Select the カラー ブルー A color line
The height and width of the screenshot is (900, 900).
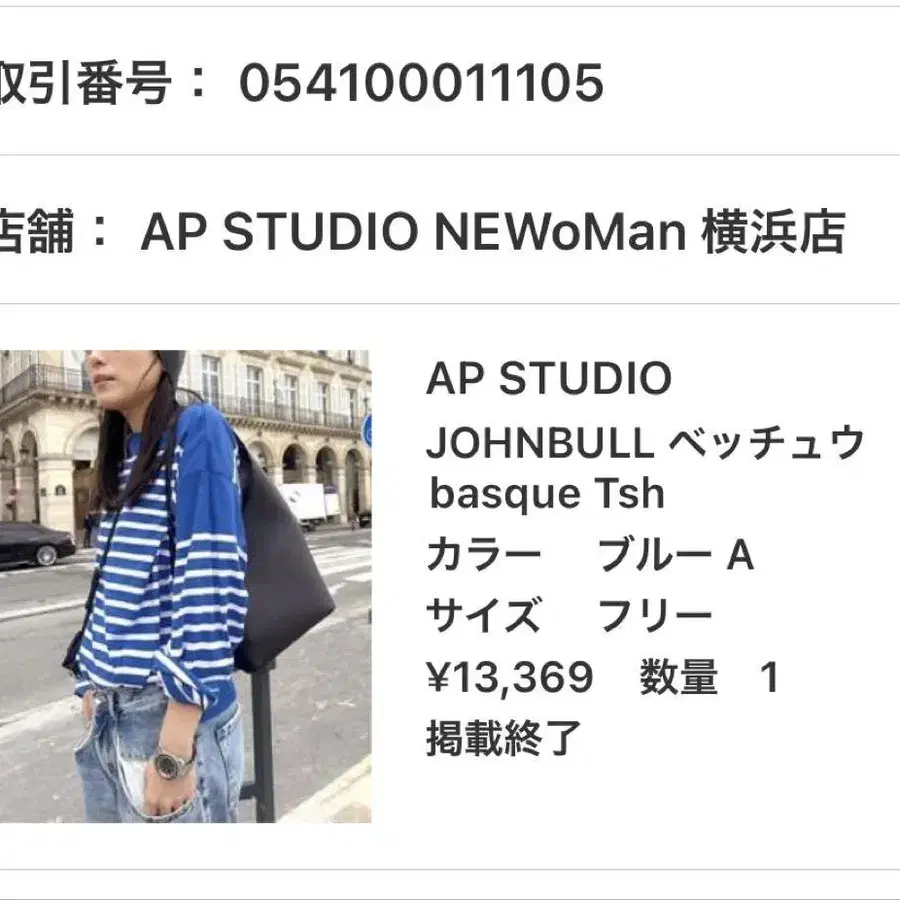point(590,555)
